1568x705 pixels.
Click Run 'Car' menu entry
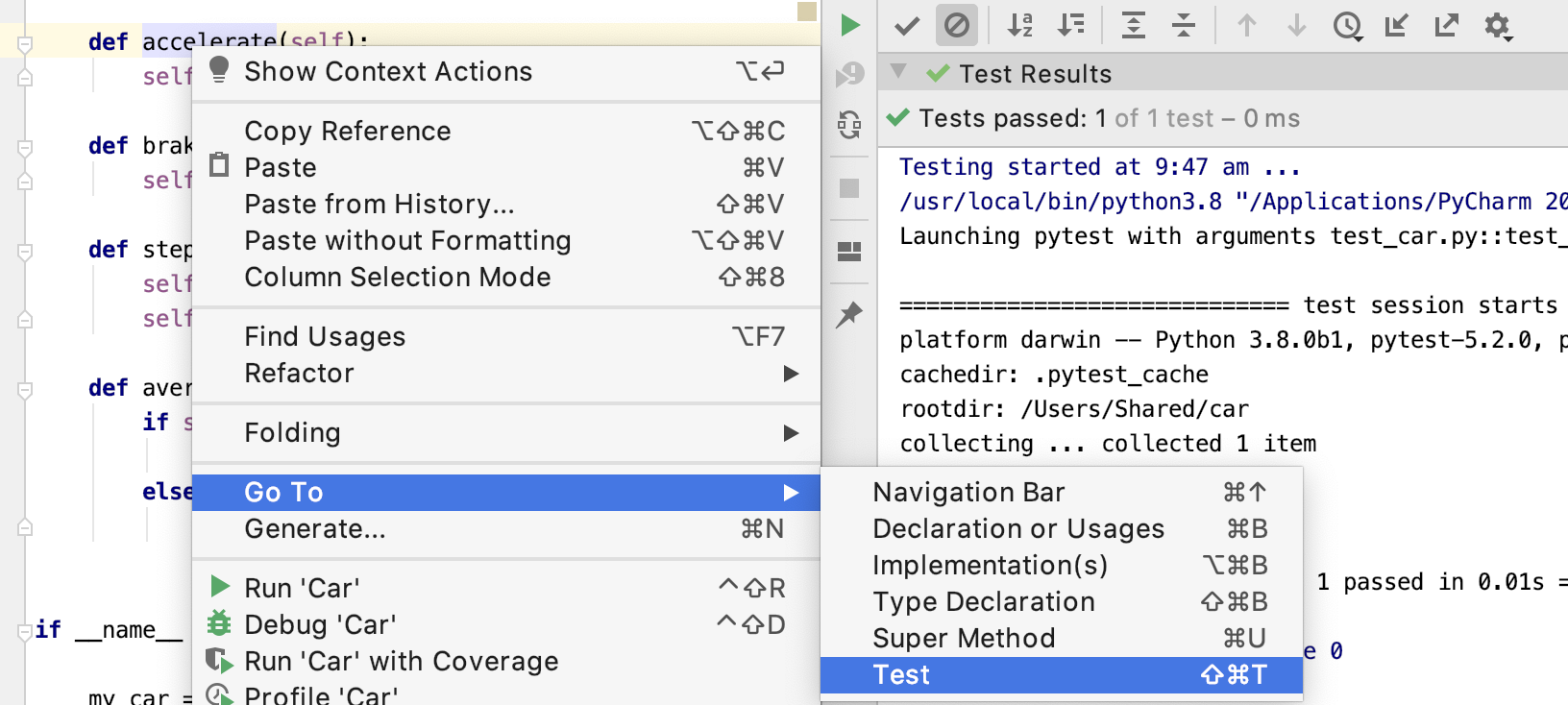pyautogui.click(x=302, y=588)
